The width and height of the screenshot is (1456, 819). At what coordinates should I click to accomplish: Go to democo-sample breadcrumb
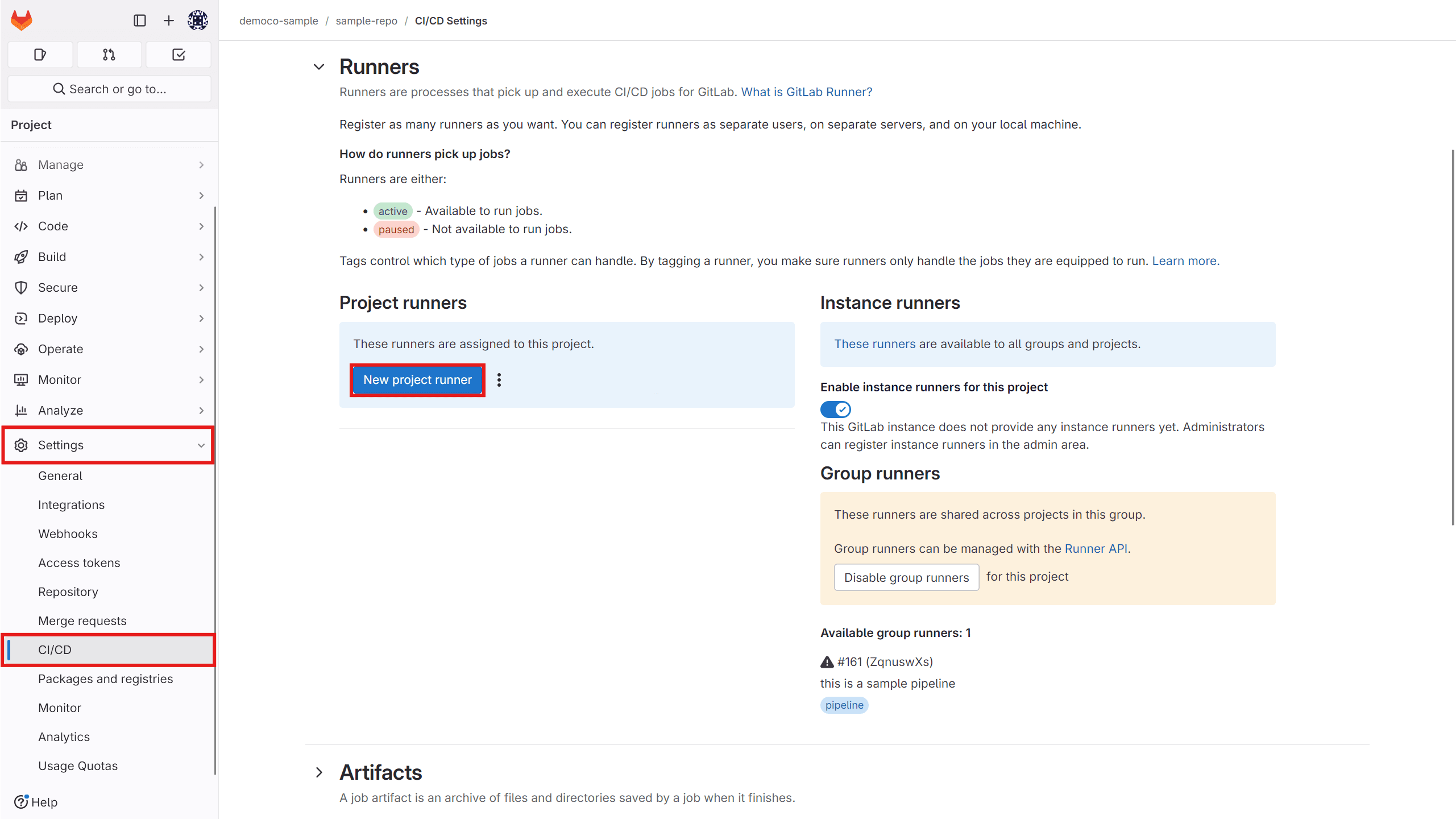click(x=279, y=21)
